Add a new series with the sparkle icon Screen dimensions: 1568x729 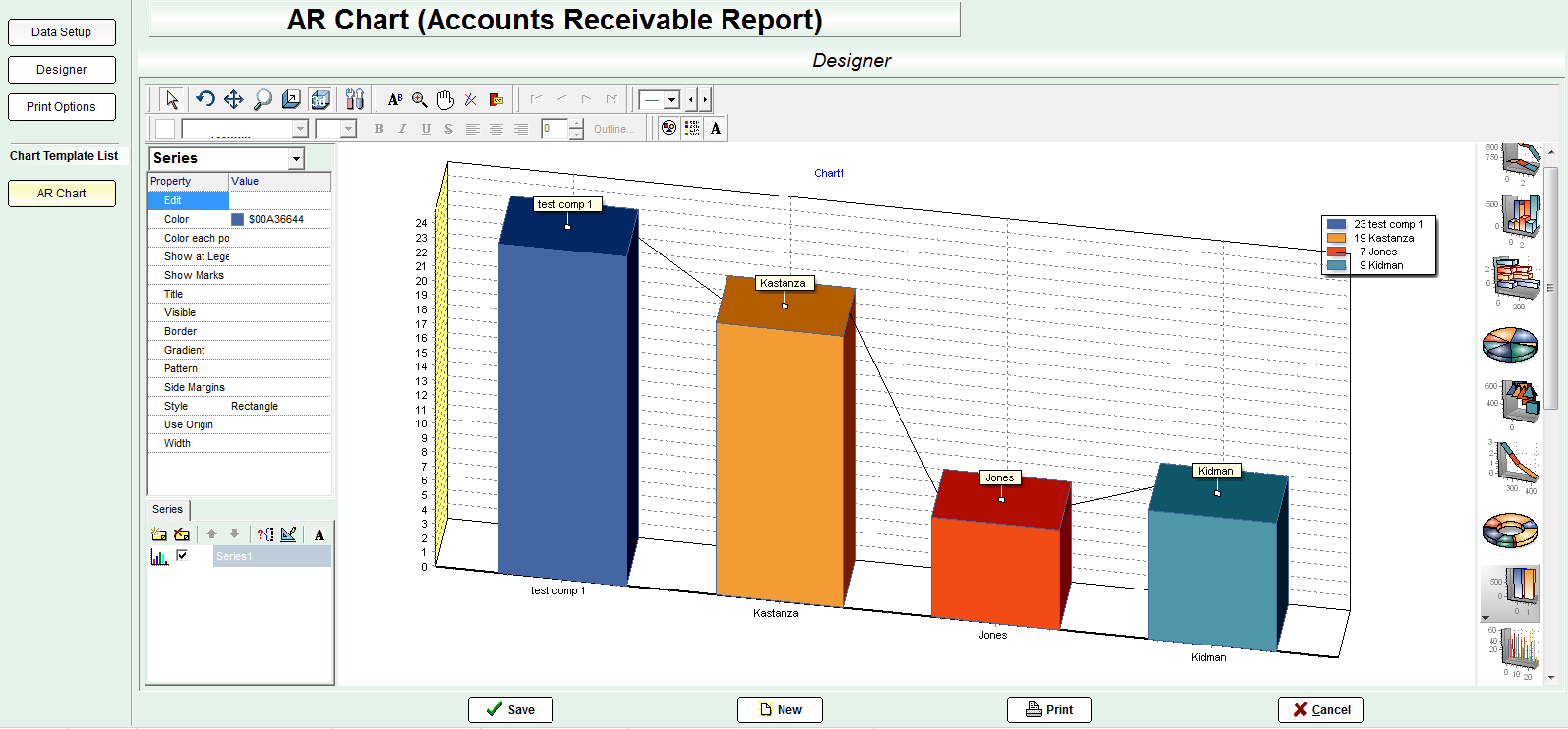(159, 534)
